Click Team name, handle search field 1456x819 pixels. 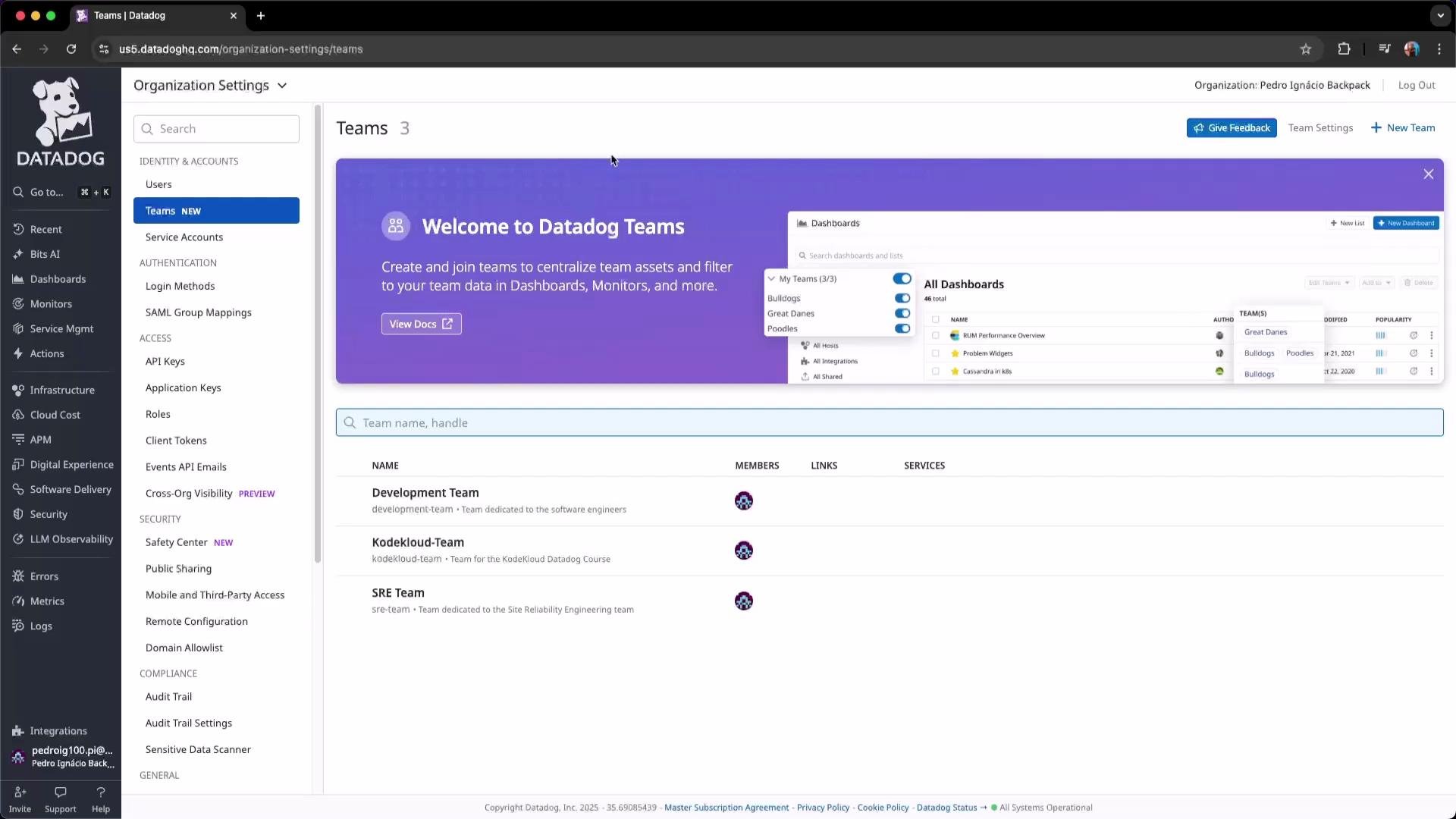[x=890, y=423]
